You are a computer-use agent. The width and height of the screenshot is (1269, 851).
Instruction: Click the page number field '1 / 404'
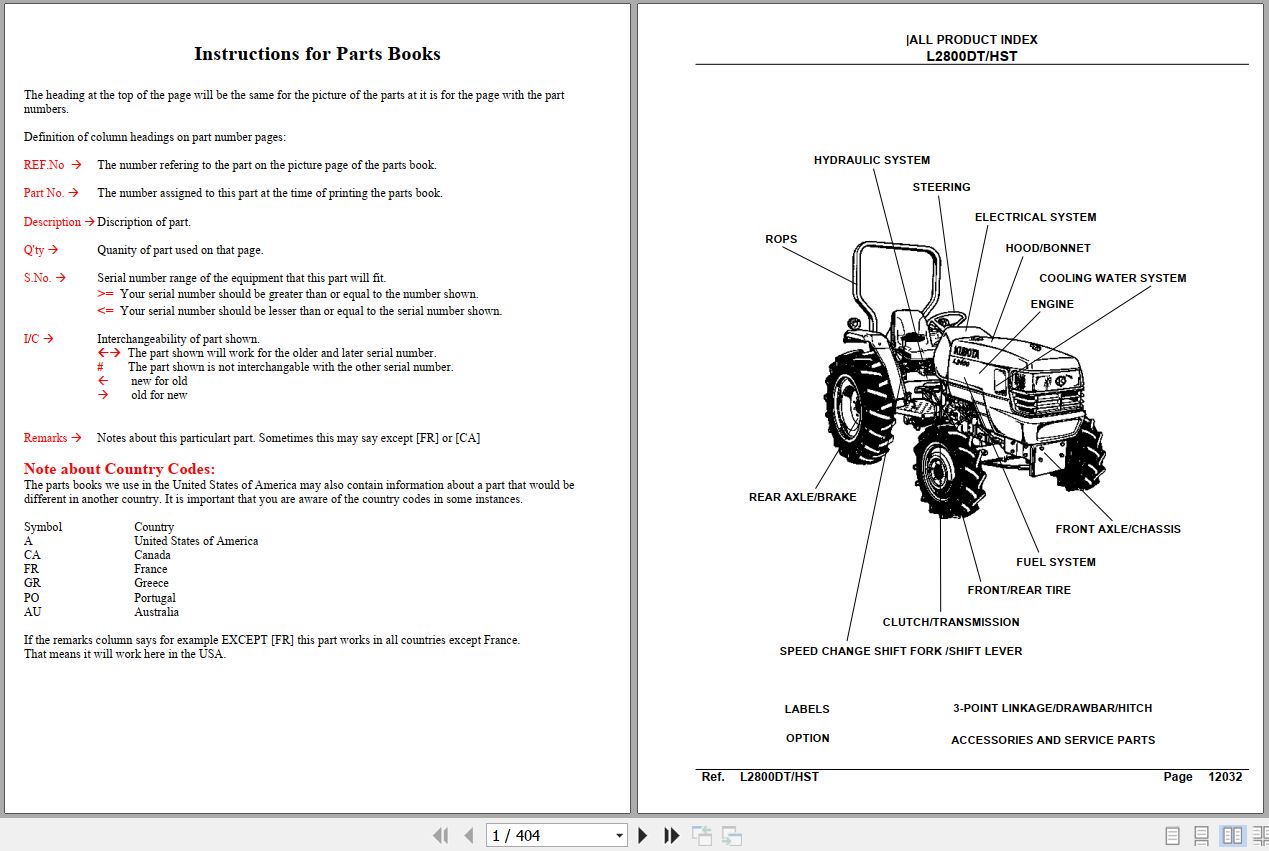tap(549, 836)
